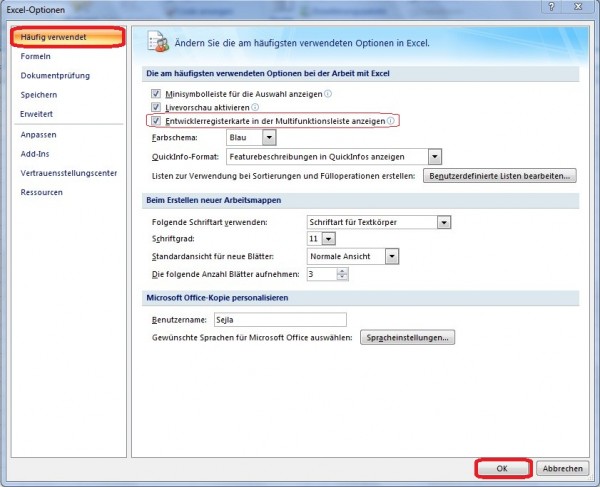Image resolution: width=600 pixels, height=487 pixels.
Task: Select the Ressourcen category
Action: click(41, 192)
